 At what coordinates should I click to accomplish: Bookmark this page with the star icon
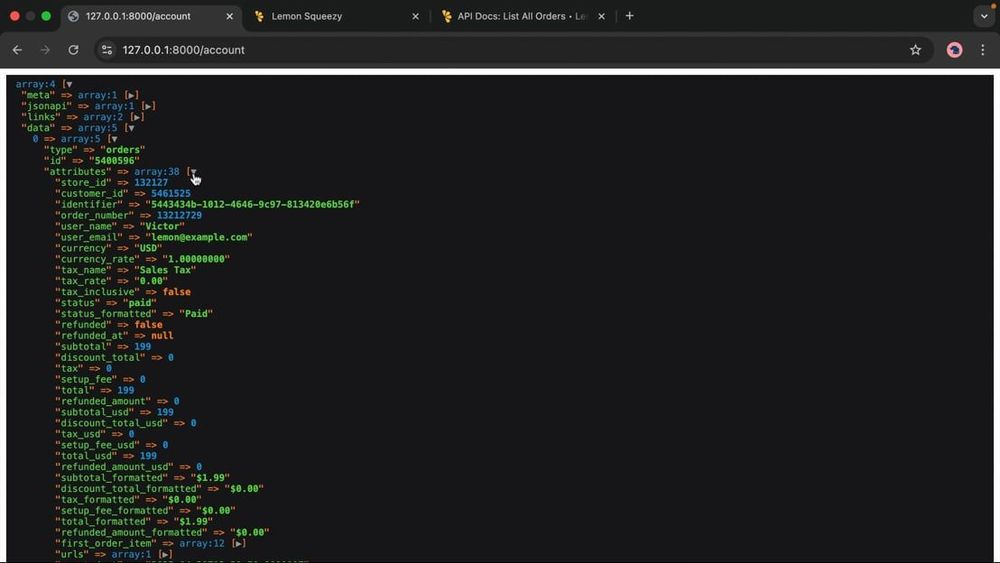[915, 50]
